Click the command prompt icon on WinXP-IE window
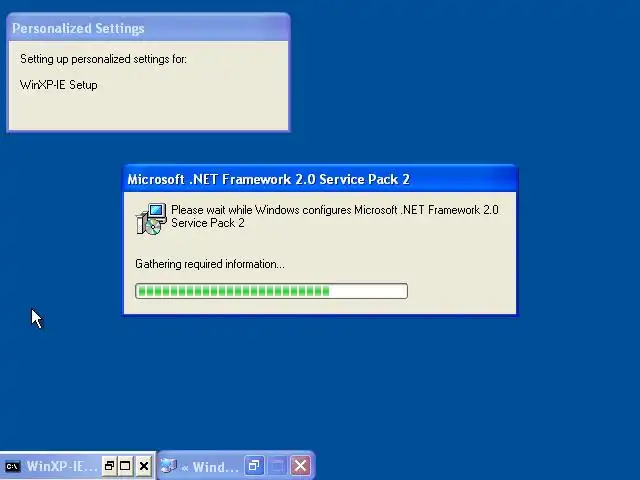640x480 pixels. tap(12, 466)
